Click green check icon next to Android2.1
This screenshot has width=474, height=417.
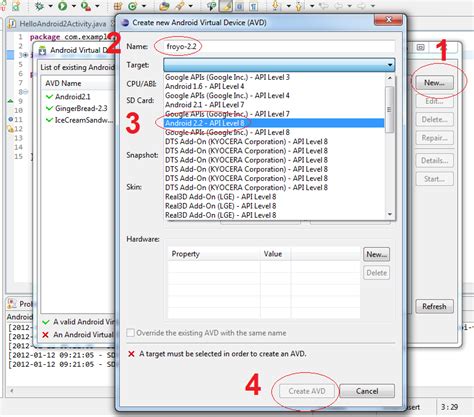49,97
